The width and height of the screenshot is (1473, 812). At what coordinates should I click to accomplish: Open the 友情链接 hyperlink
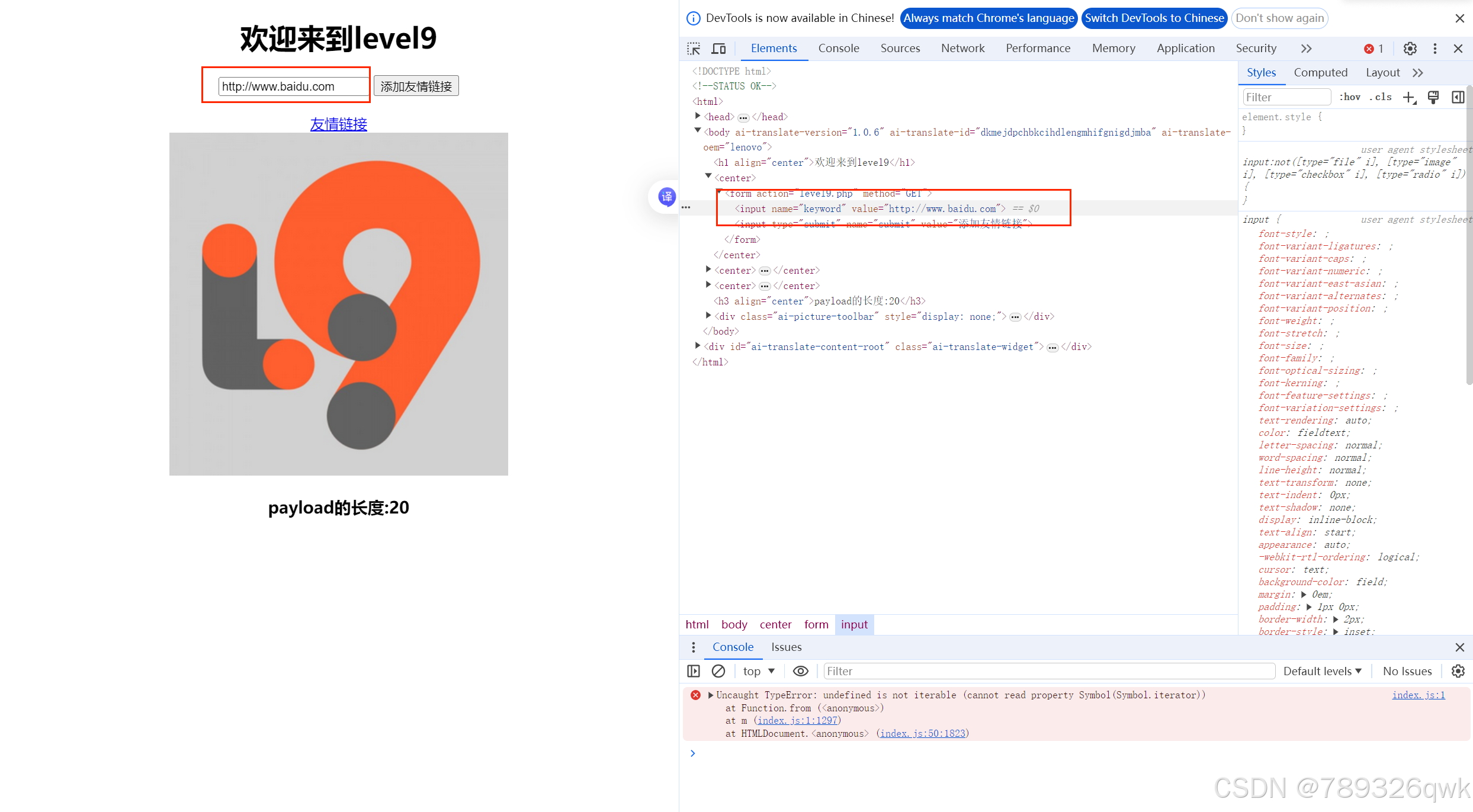(338, 124)
